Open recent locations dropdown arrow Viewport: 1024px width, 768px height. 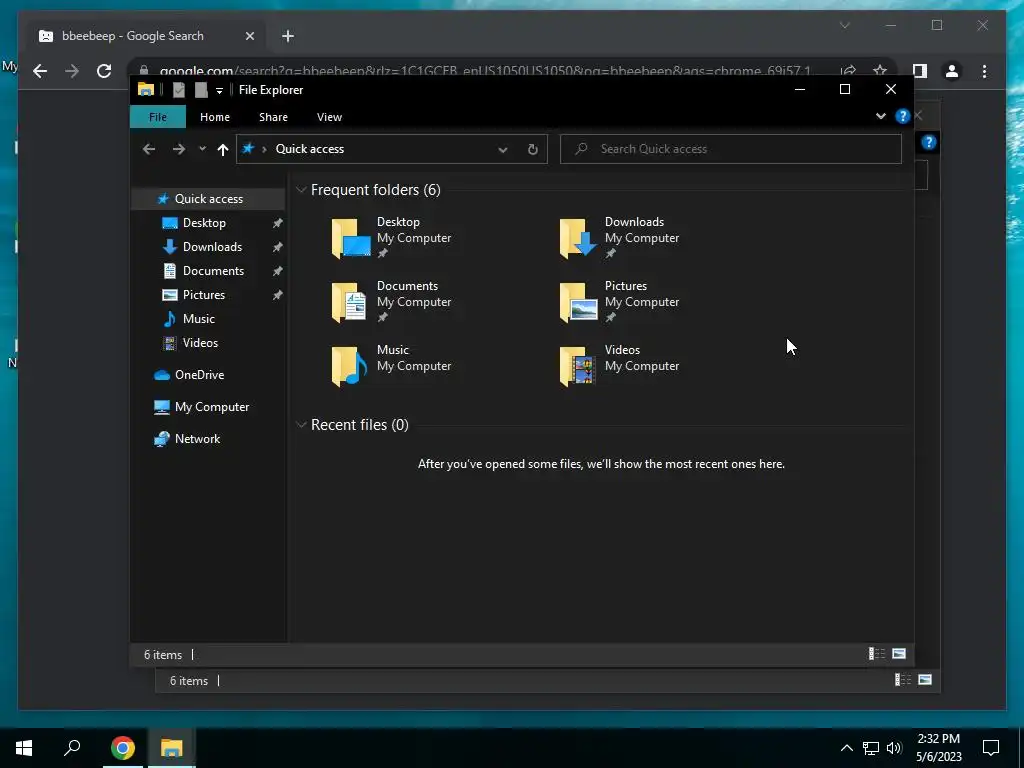[x=202, y=149]
